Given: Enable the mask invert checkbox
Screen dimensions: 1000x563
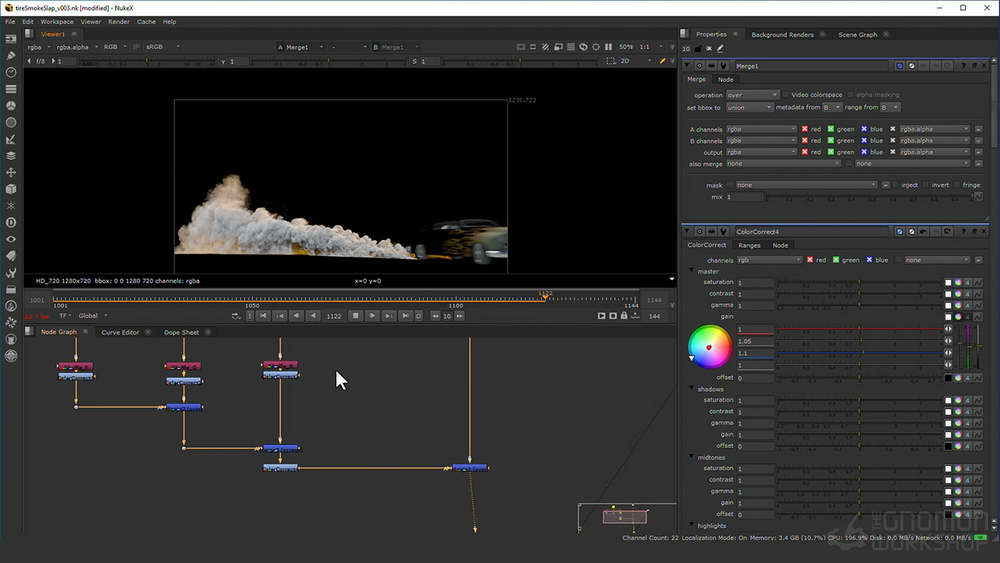Looking at the screenshot, I should tap(926, 185).
